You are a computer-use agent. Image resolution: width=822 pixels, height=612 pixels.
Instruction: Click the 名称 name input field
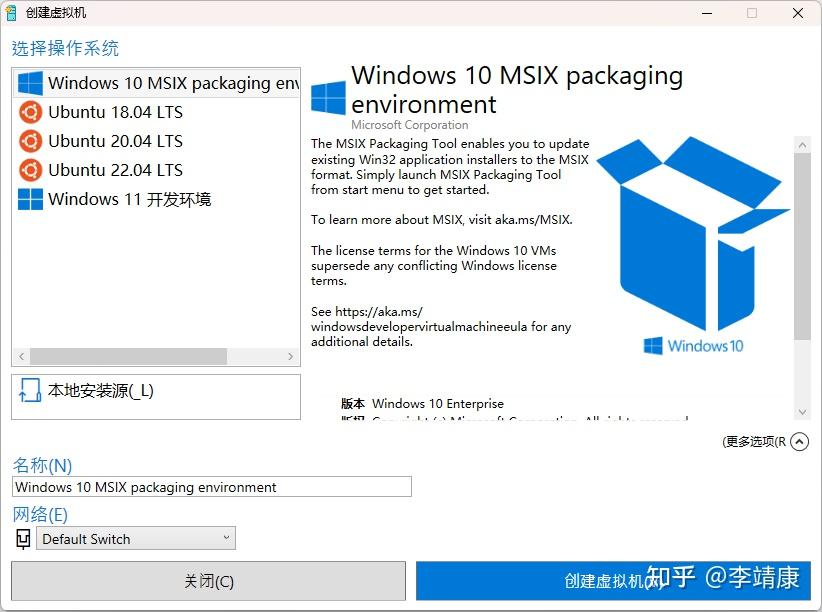pos(212,487)
